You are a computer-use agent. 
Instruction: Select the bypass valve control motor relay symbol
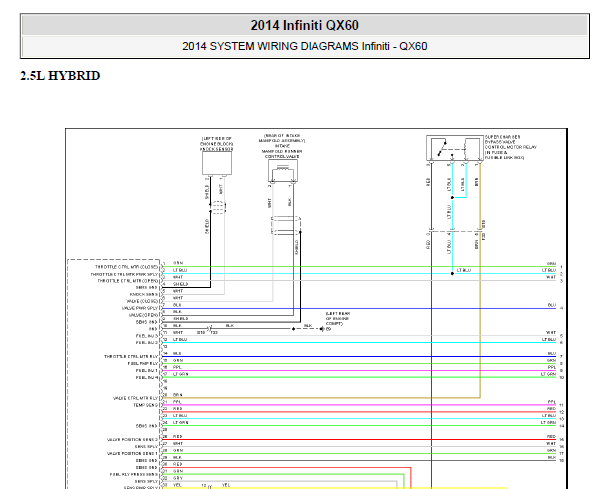(x=455, y=148)
